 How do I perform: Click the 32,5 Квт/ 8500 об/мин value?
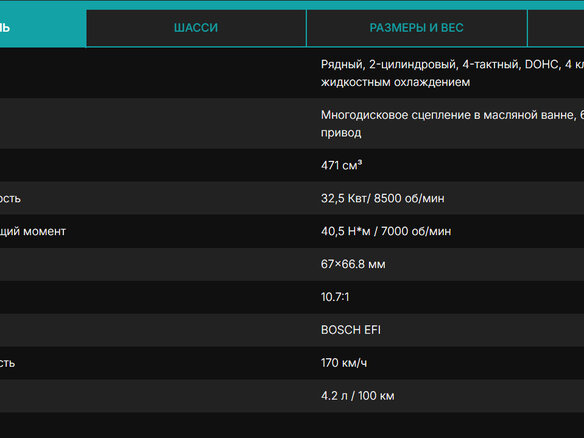(x=383, y=198)
